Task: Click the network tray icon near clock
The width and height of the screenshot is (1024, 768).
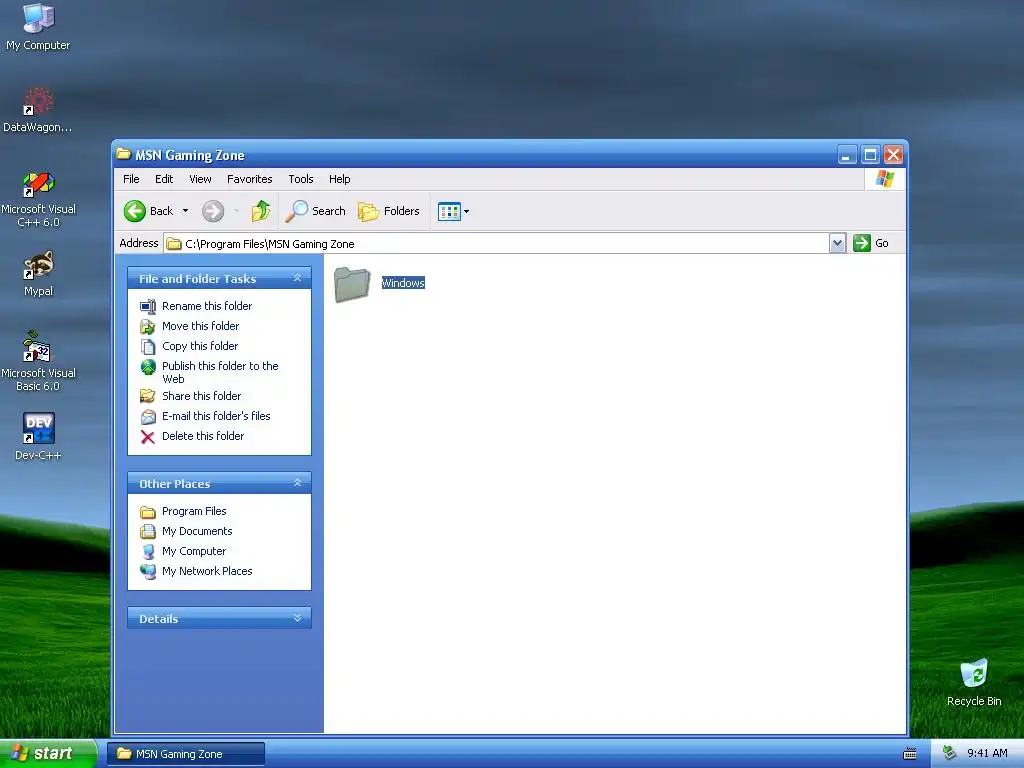Action: 950,754
